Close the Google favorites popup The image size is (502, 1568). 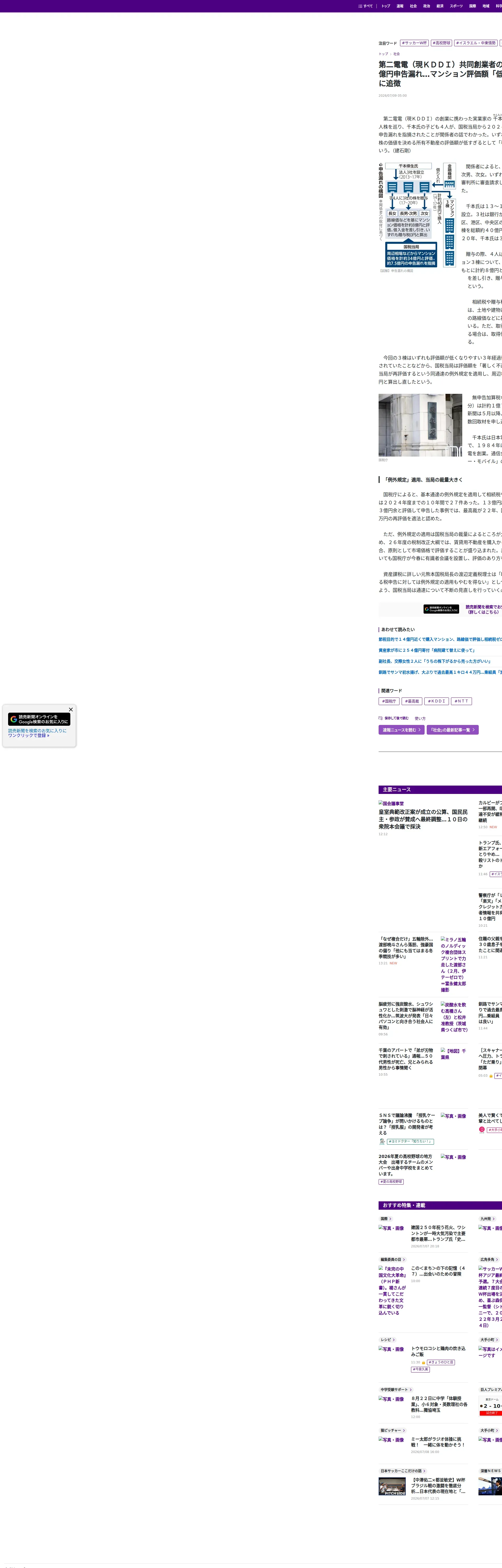(x=71, y=709)
